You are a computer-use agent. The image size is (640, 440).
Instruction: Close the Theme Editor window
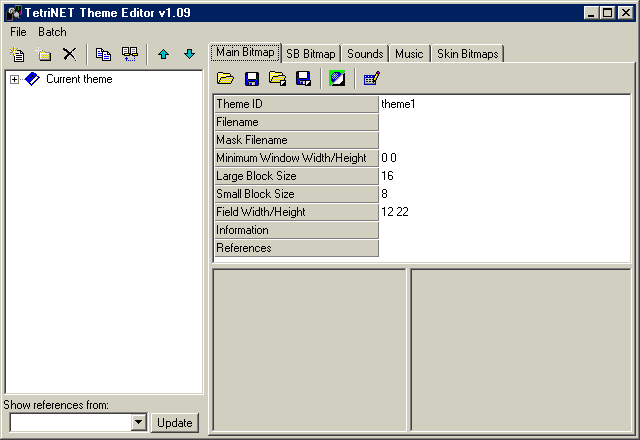point(625,13)
